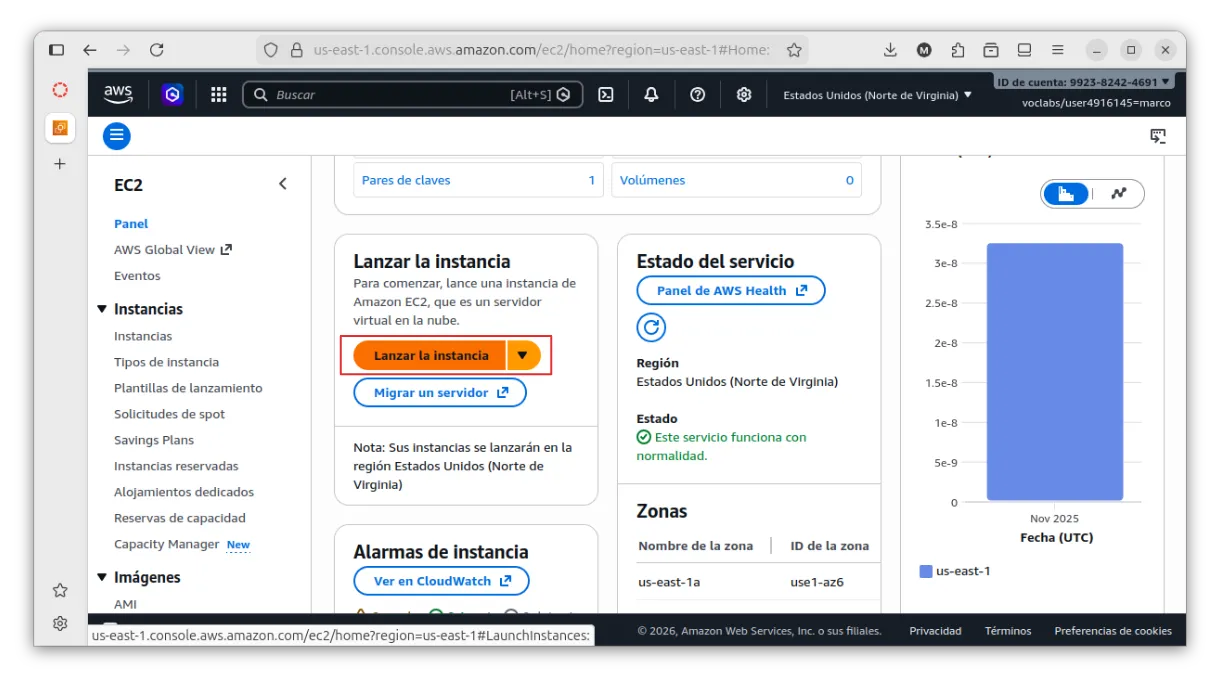Open the AWS settings gear icon

coord(744,95)
